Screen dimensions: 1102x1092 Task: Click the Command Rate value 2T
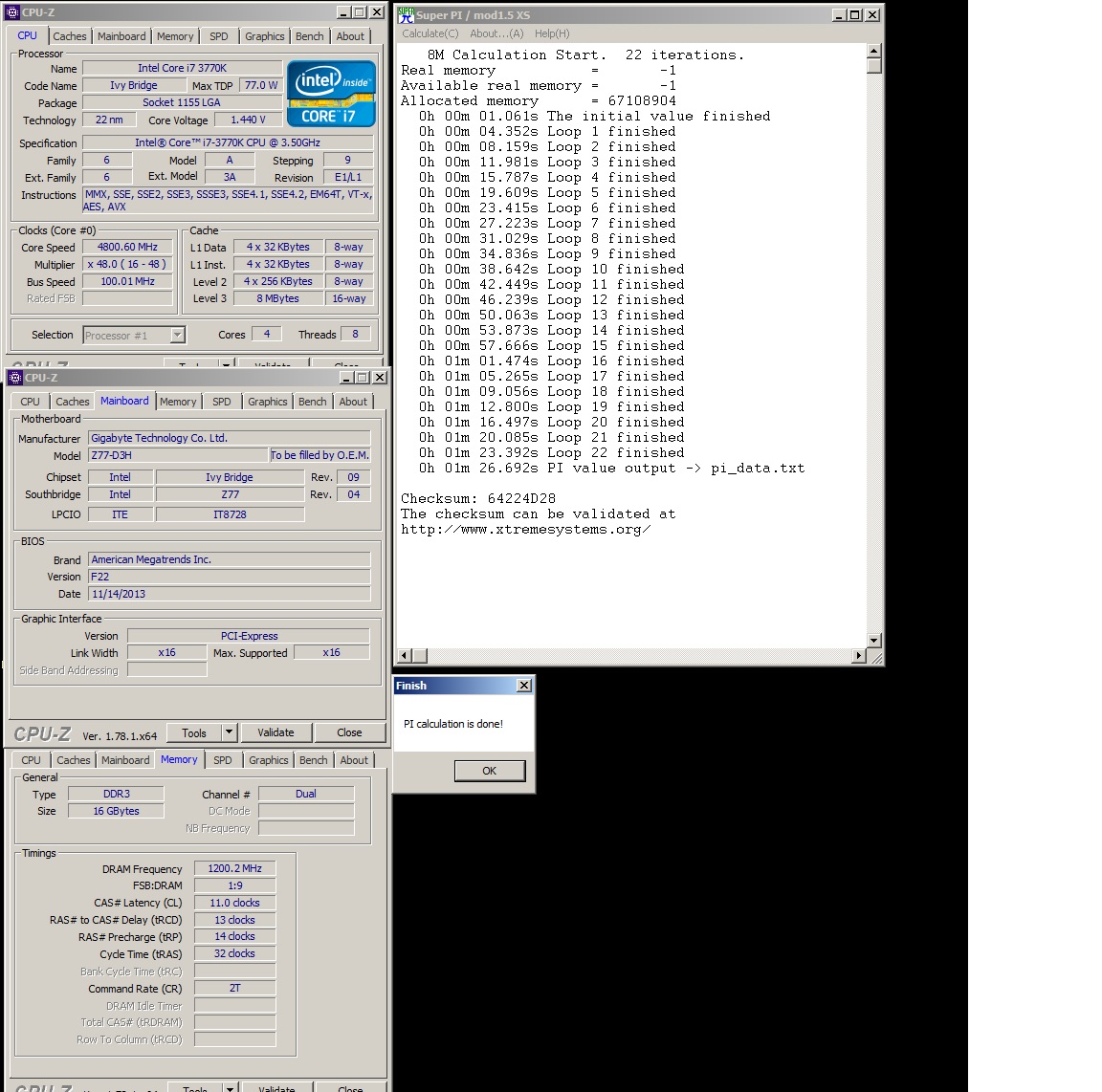[234, 988]
